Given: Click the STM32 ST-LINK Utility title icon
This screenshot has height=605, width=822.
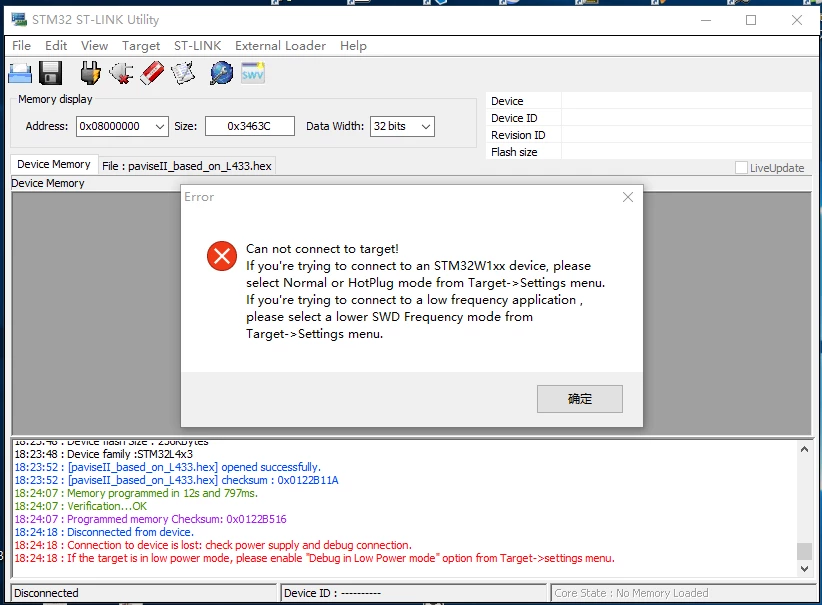Looking at the screenshot, I should (19, 20).
